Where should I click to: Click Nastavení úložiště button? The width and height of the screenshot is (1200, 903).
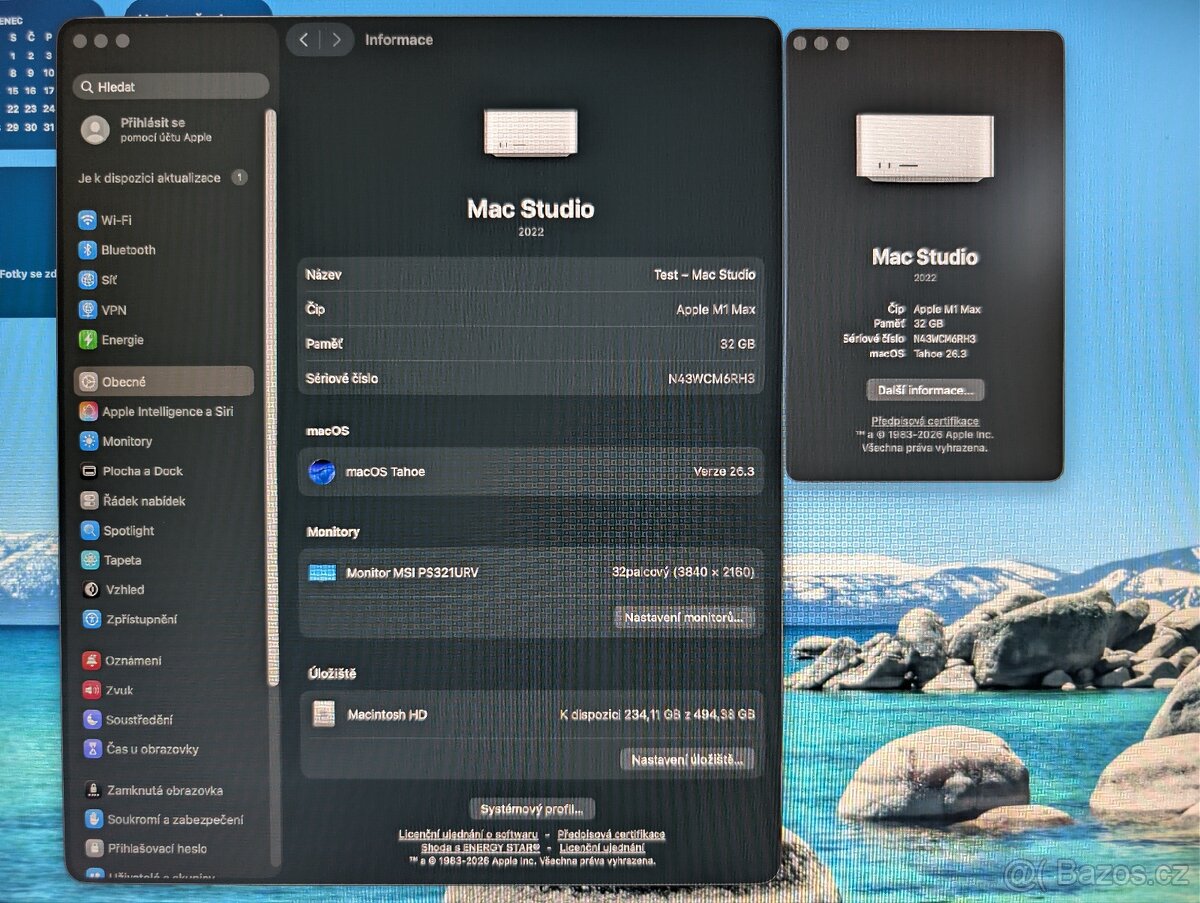pos(687,760)
